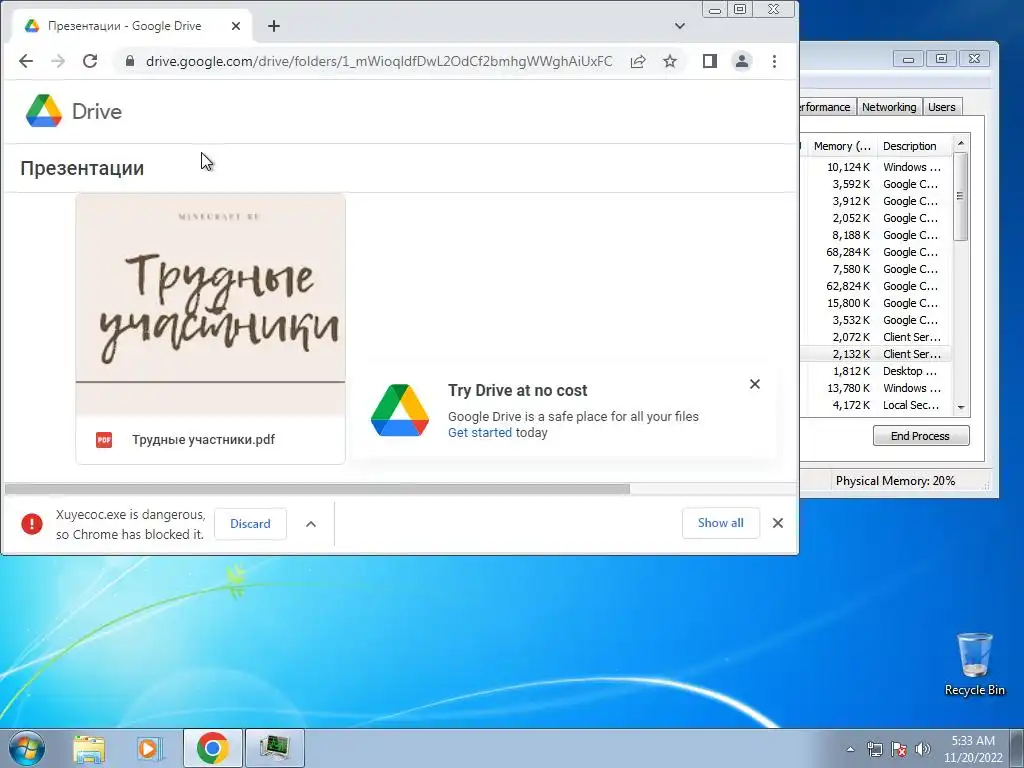Open the Chrome side panel icon

pyautogui.click(x=710, y=61)
